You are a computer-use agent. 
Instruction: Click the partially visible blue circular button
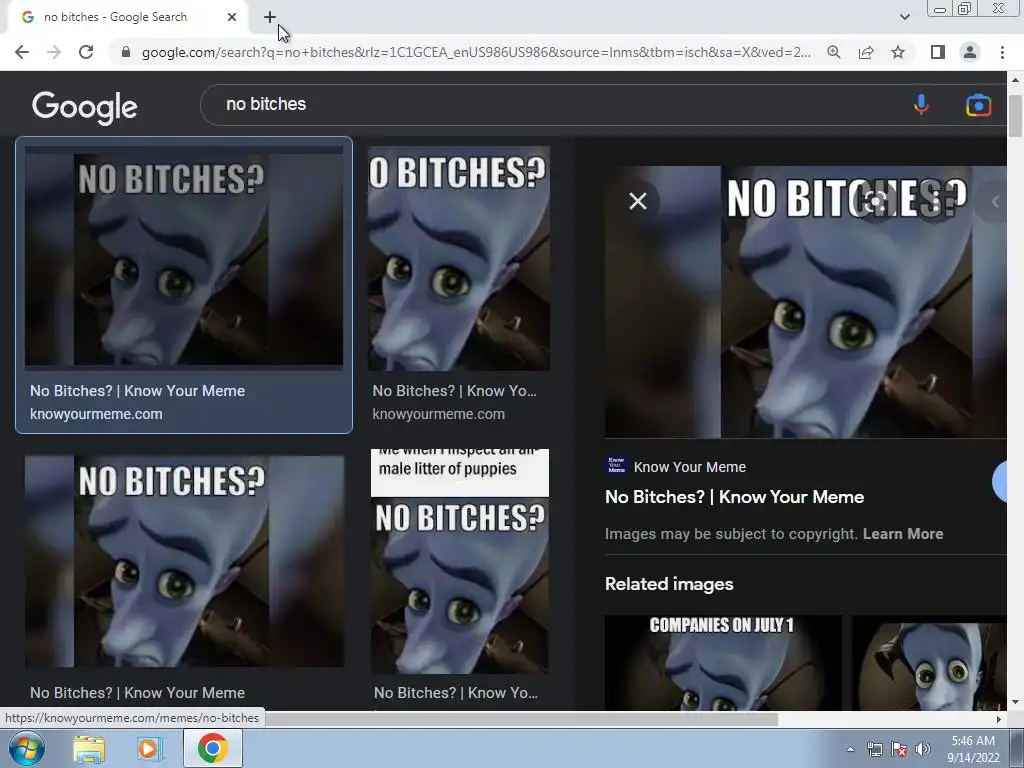click(1000, 481)
